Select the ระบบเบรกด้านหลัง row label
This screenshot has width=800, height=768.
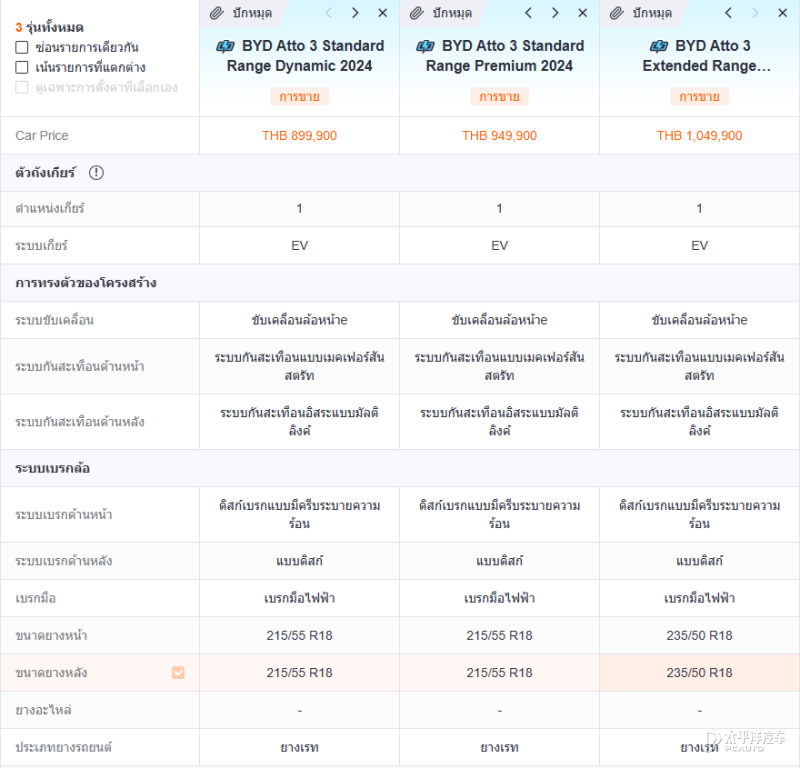64,561
